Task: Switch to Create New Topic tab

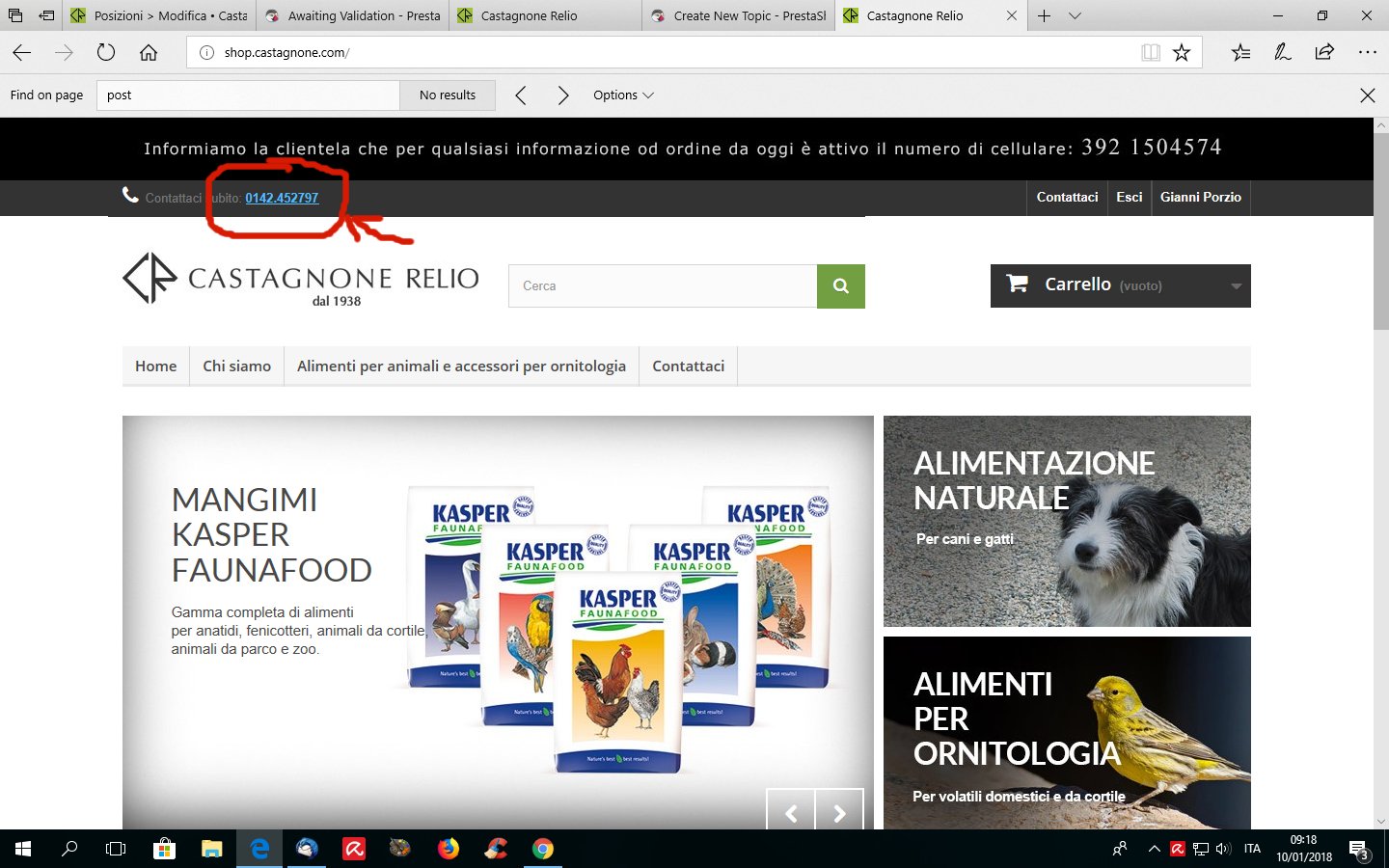Action: coord(738,15)
